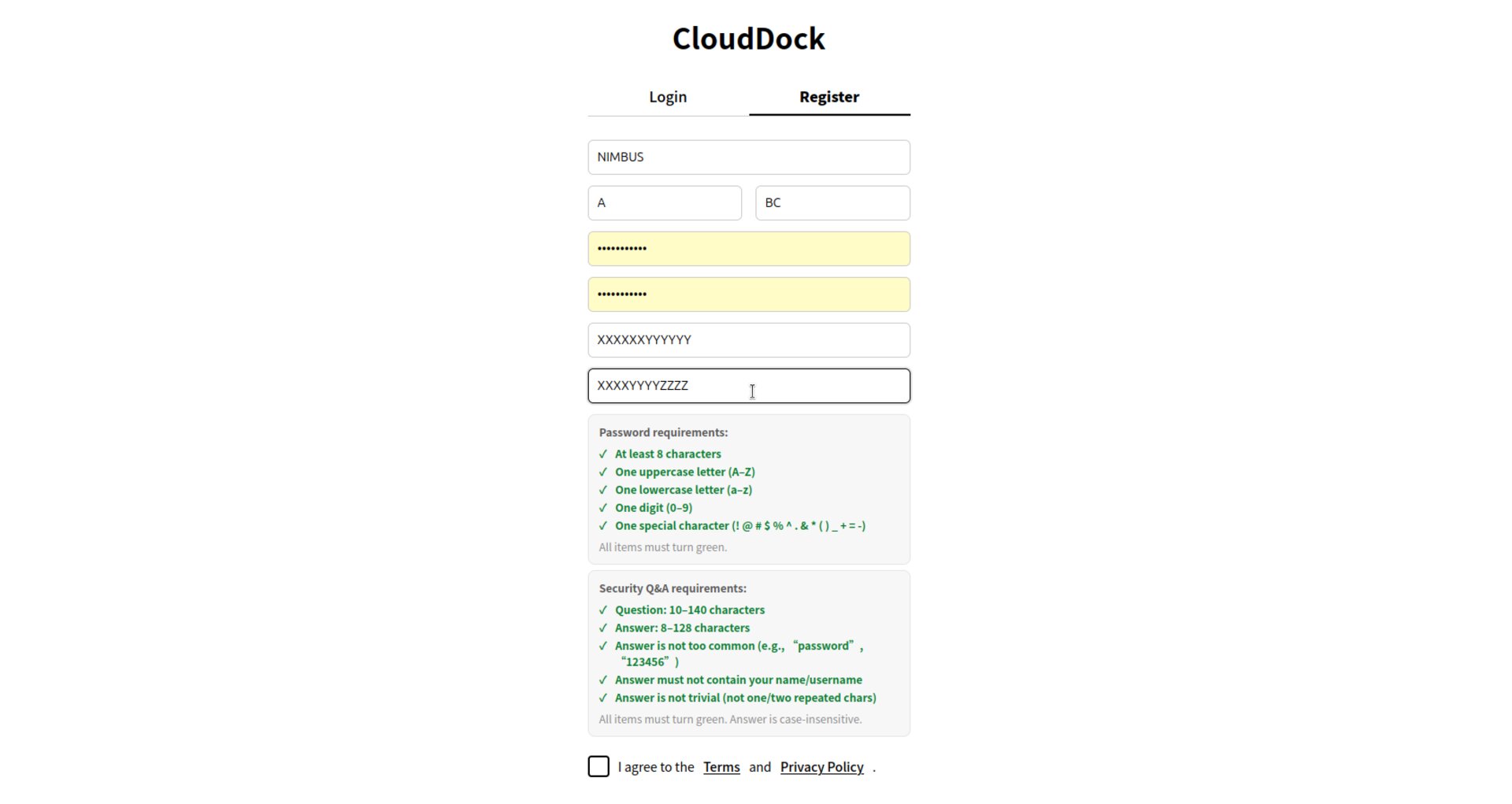The width and height of the screenshot is (1512, 804).
Task: Click the first yellow password field
Action: (x=748, y=249)
